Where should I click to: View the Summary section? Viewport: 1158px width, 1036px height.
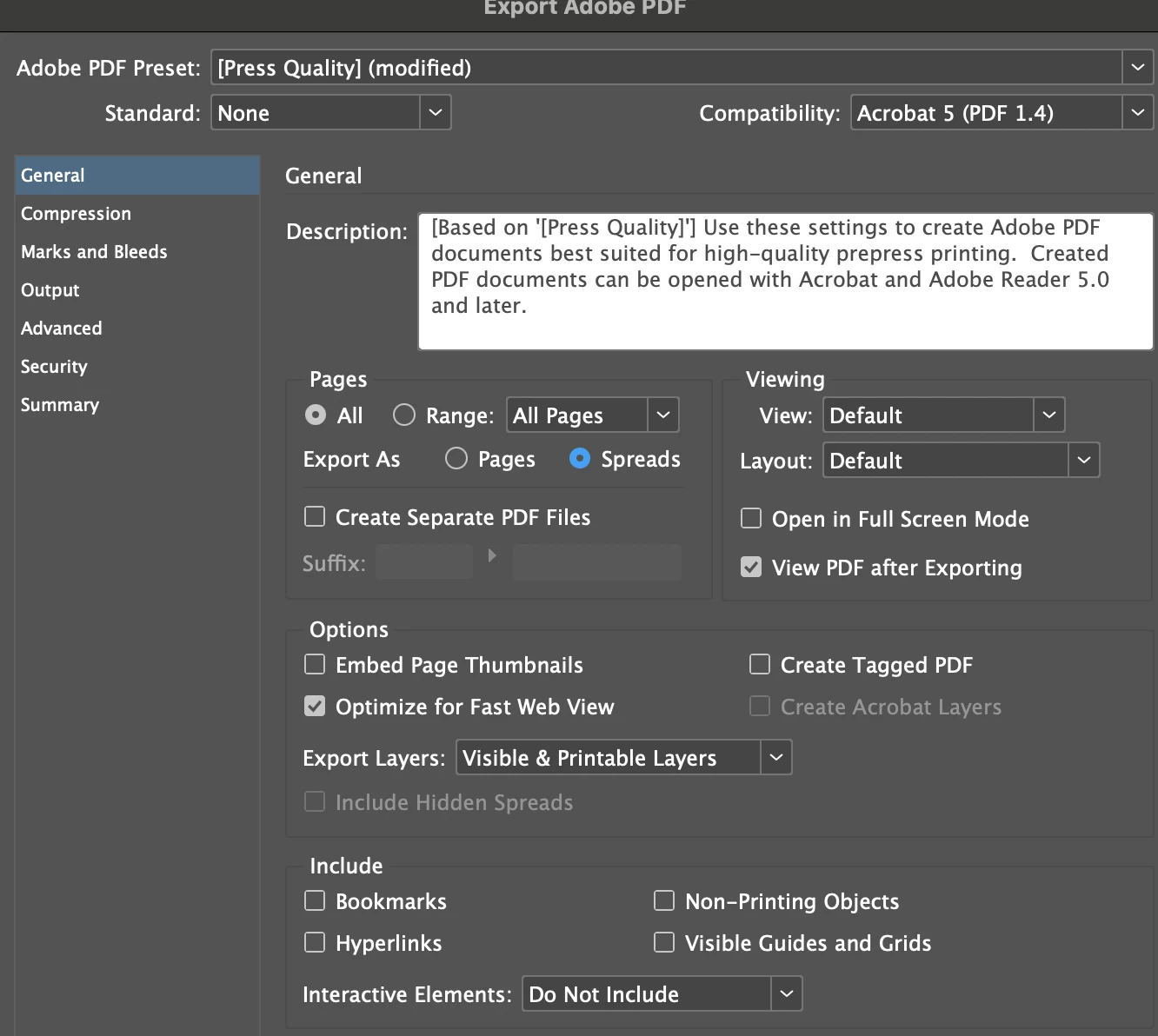coord(137,405)
